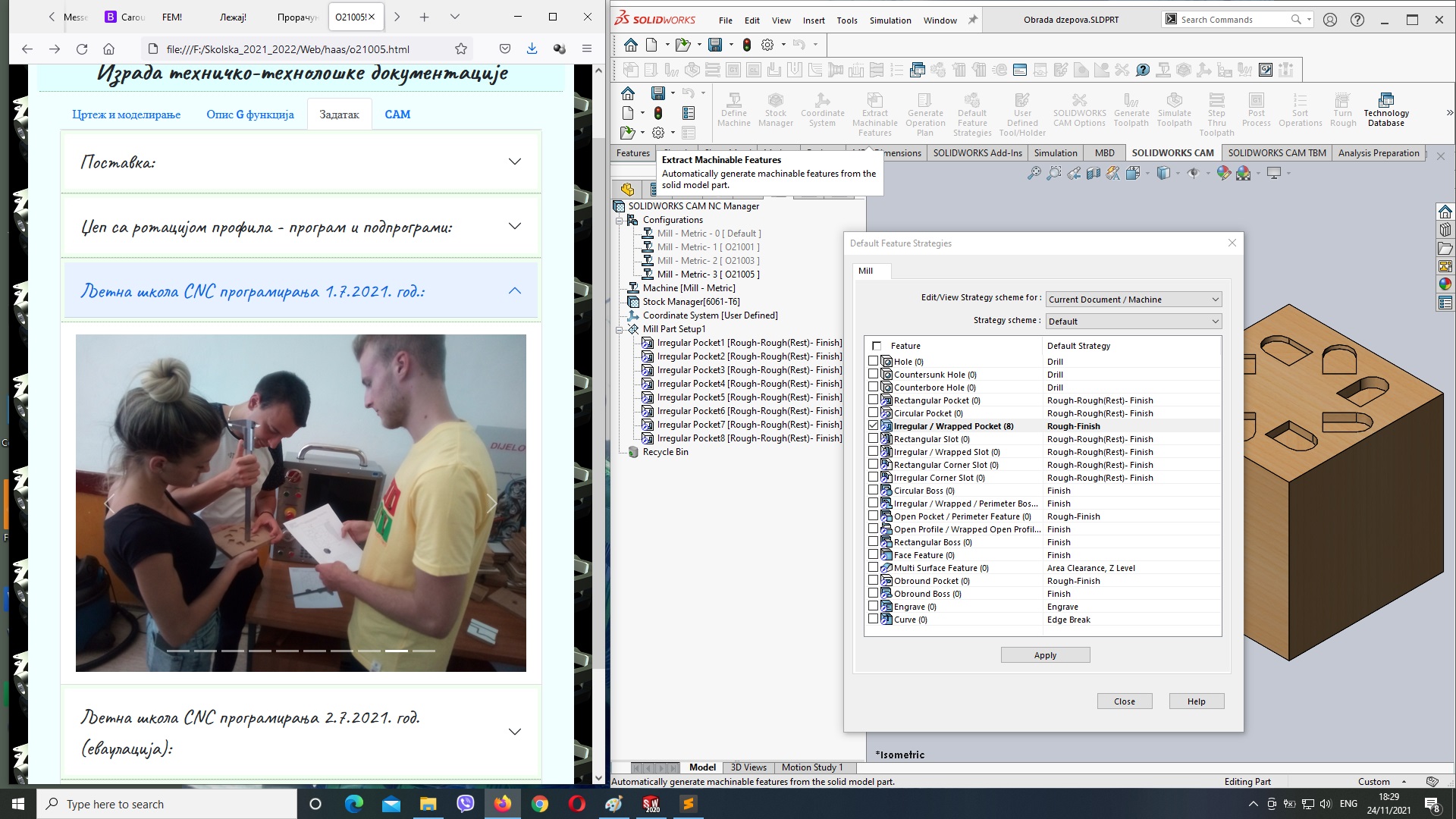The width and height of the screenshot is (1456, 819).
Task: Switch to SOLIDWORKS CAM TBM tab
Action: [x=1277, y=153]
